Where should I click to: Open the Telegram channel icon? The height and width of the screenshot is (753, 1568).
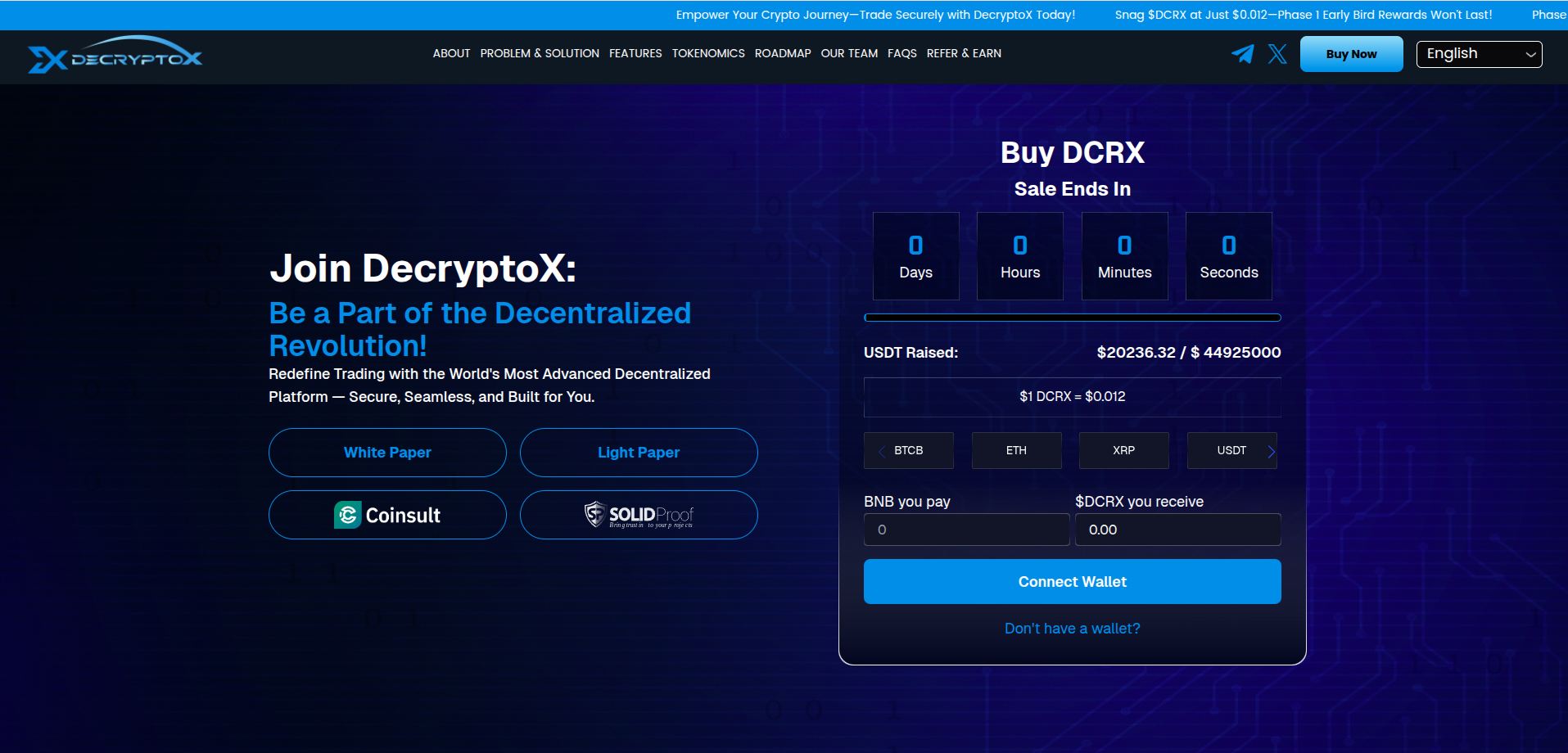tap(1243, 54)
